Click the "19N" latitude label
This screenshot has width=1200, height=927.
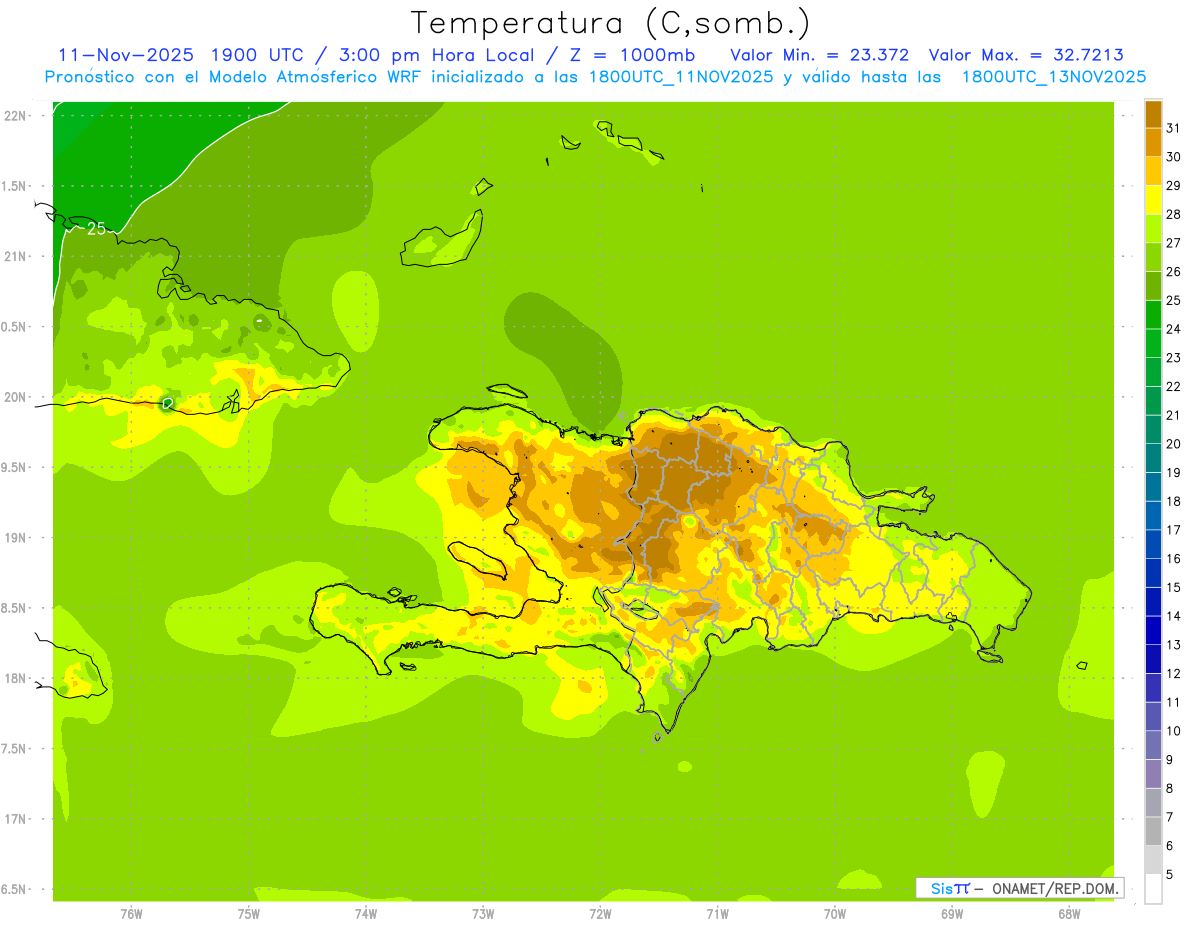(x=15, y=538)
